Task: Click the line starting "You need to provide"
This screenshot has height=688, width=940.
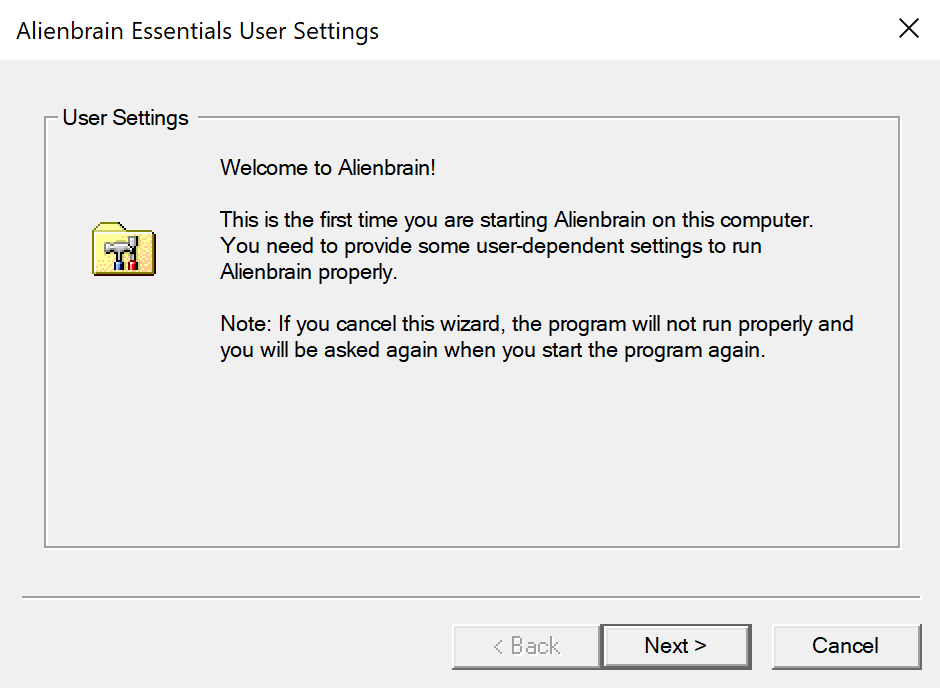Action: click(491, 245)
